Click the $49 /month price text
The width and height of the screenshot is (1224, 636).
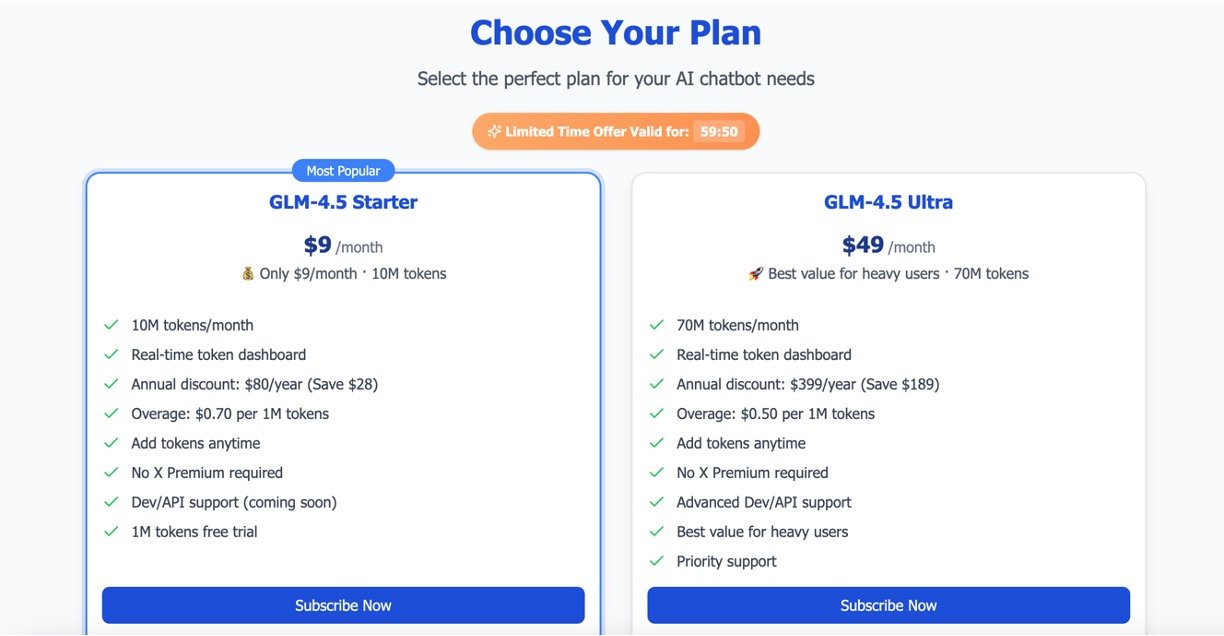pyautogui.click(x=888, y=246)
